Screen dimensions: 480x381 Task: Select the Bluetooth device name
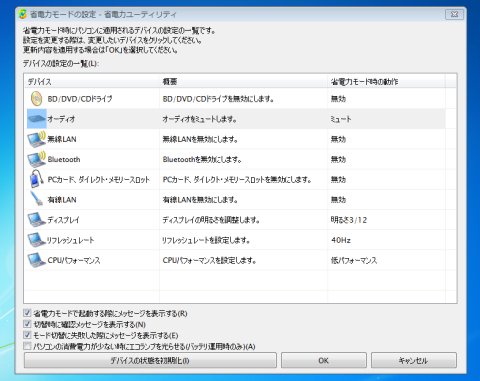point(64,159)
